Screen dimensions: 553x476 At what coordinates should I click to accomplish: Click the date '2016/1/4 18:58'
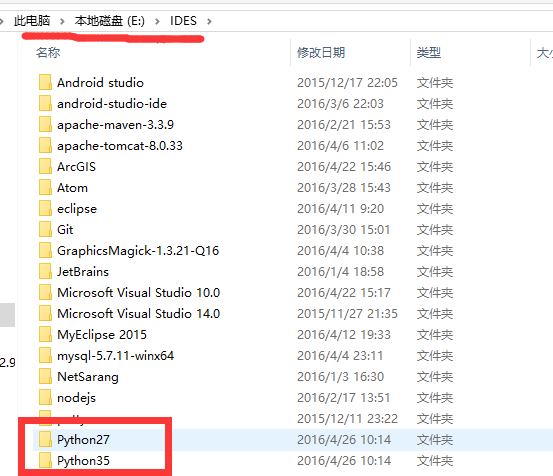click(340, 271)
